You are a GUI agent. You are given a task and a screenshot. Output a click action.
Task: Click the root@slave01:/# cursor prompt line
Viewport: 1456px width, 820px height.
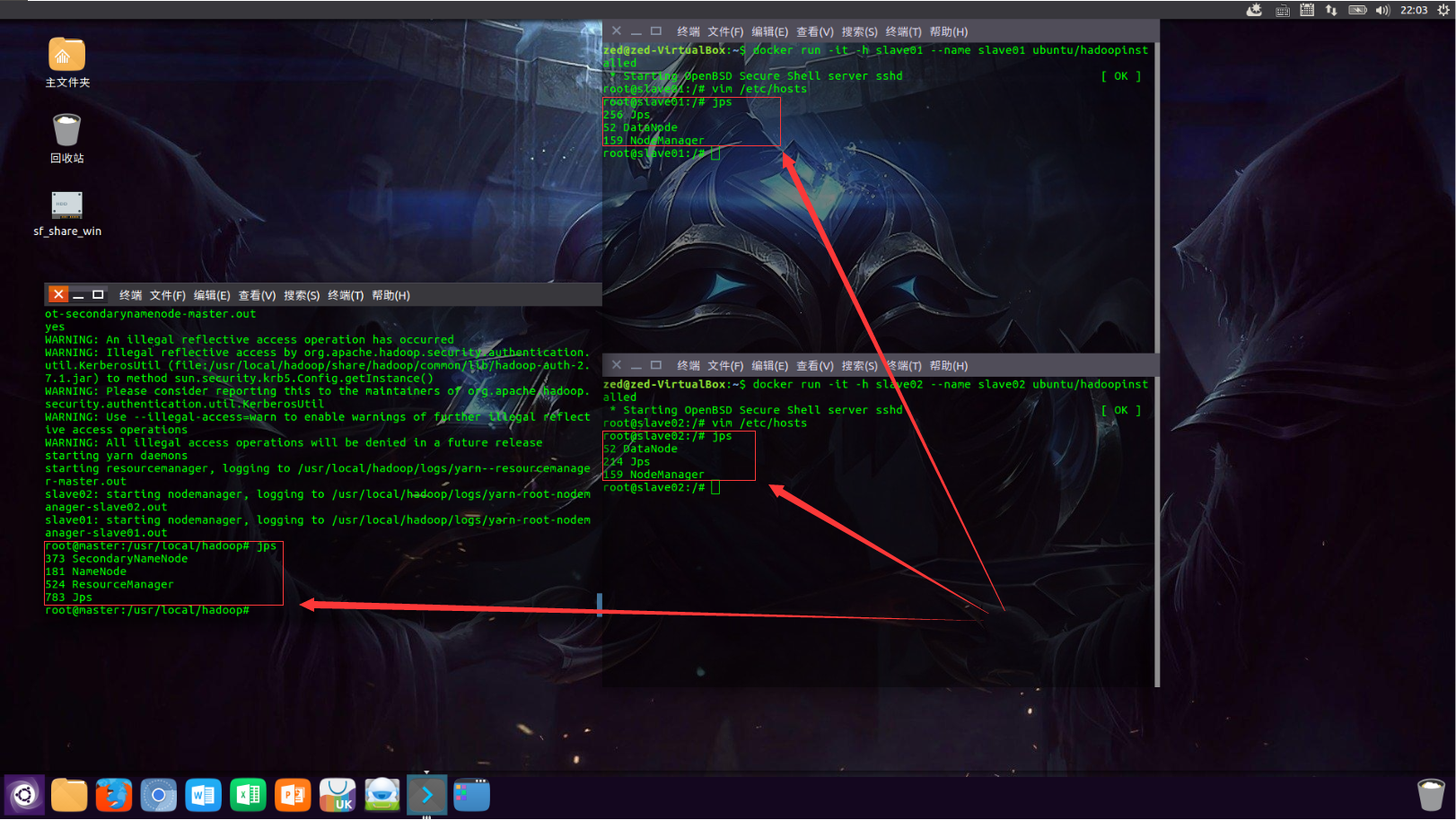pyautogui.click(x=661, y=153)
